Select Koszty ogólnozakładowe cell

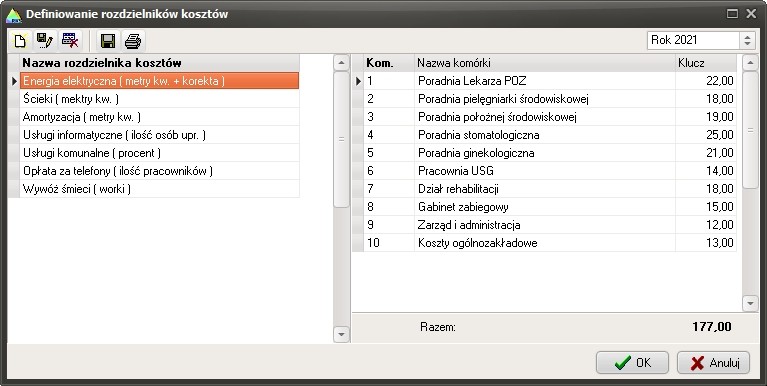(544, 243)
